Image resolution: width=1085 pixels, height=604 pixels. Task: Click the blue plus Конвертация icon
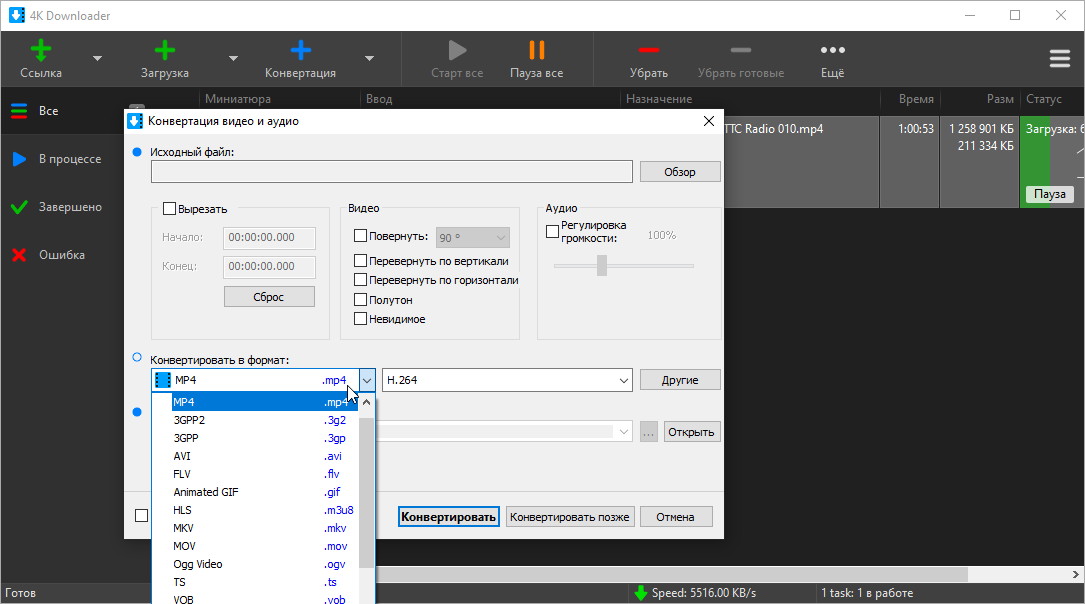coord(300,51)
